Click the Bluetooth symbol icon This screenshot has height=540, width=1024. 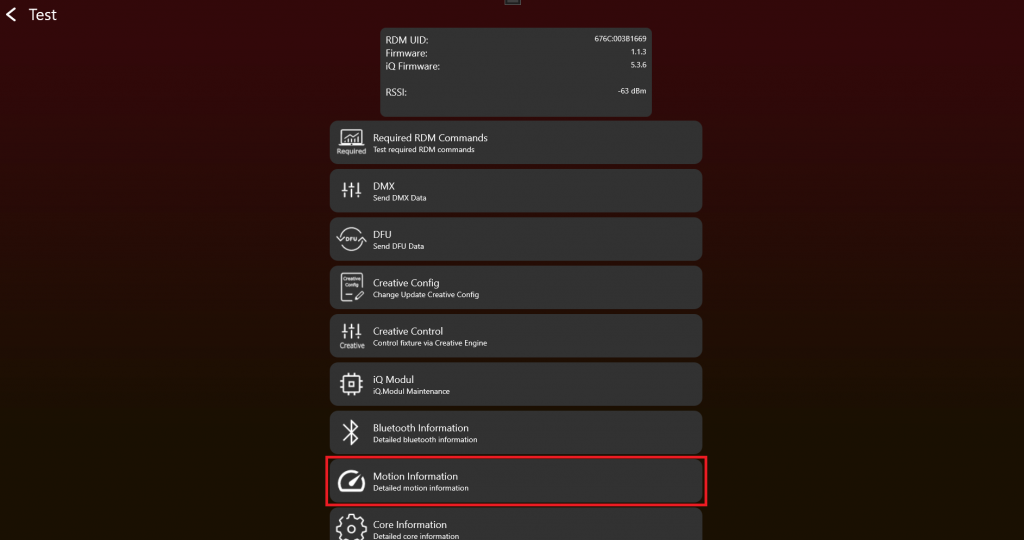pyautogui.click(x=351, y=432)
